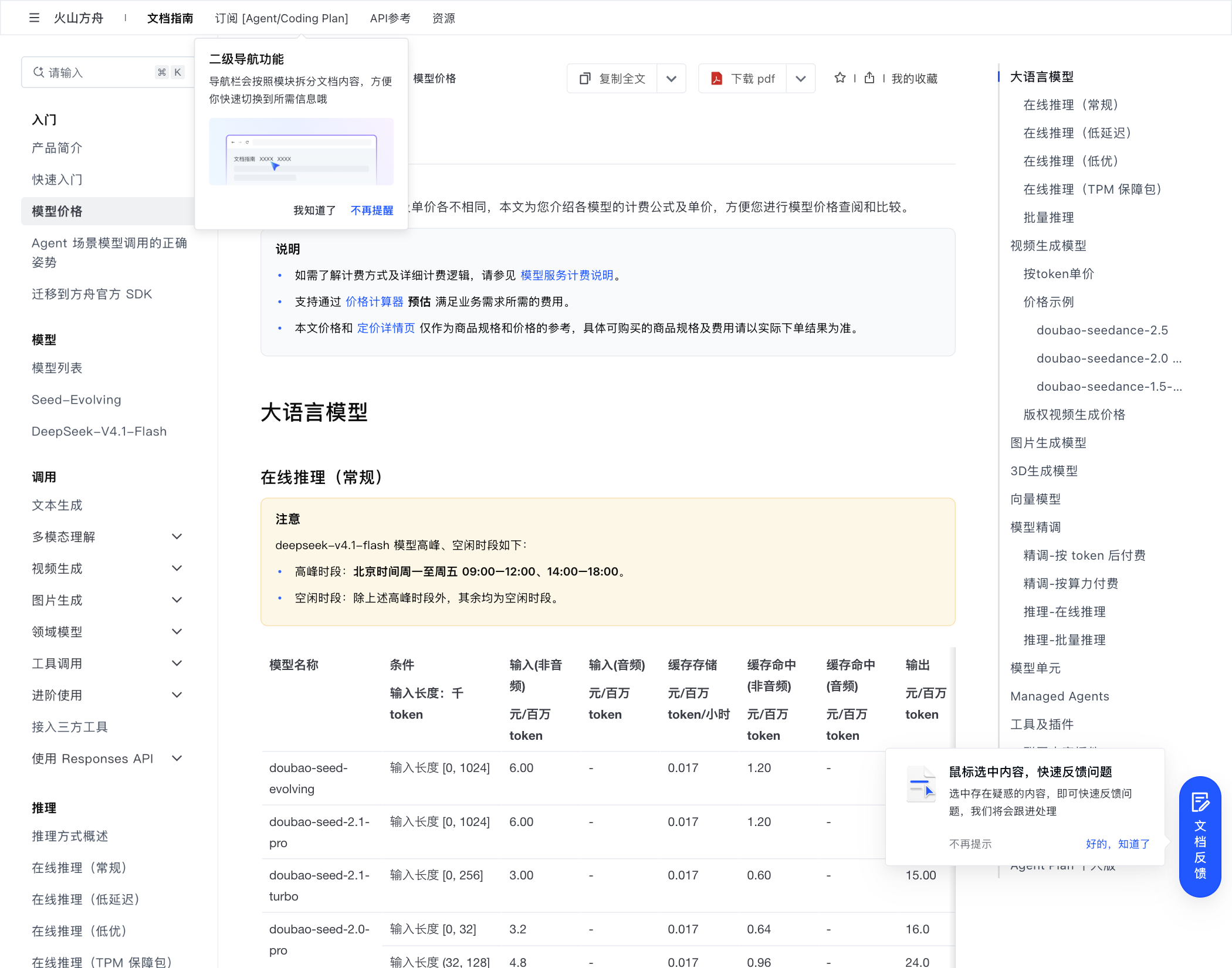Click 不再提示 in feedback popup
Viewport: 1232px width, 968px height.
click(x=970, y=844)
